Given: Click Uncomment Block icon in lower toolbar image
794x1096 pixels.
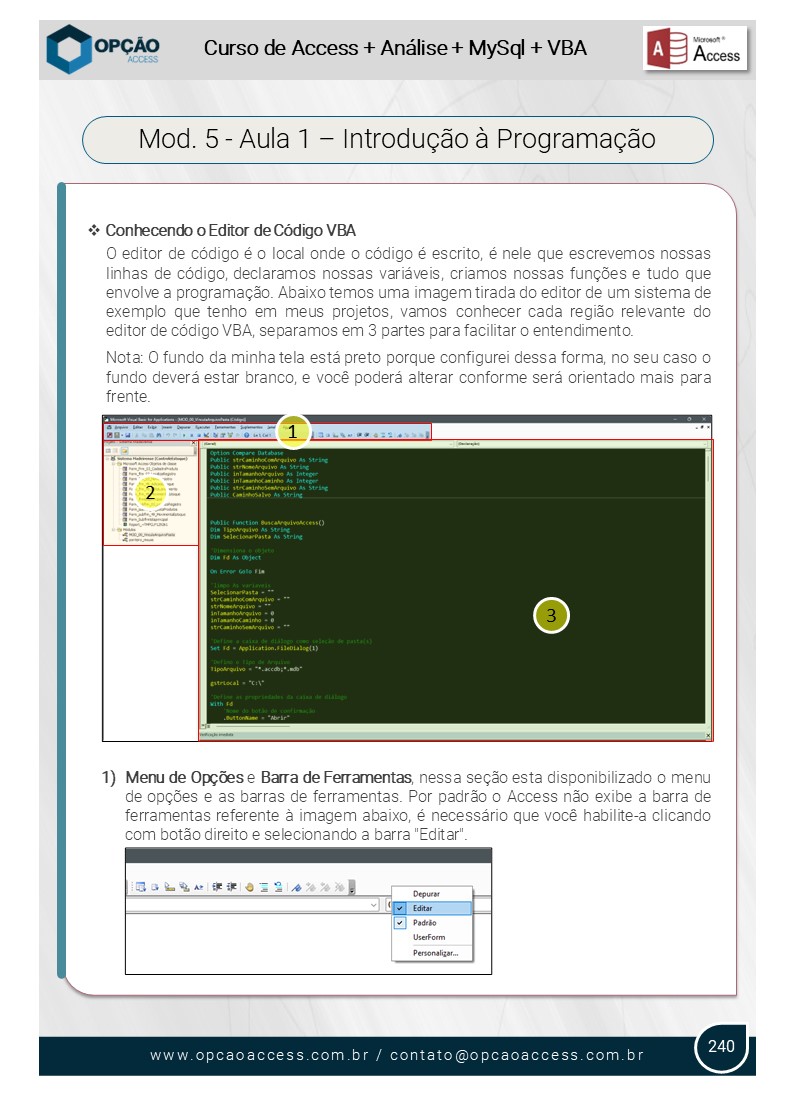Looking at the screenshot, I should (x=278, y=887).
